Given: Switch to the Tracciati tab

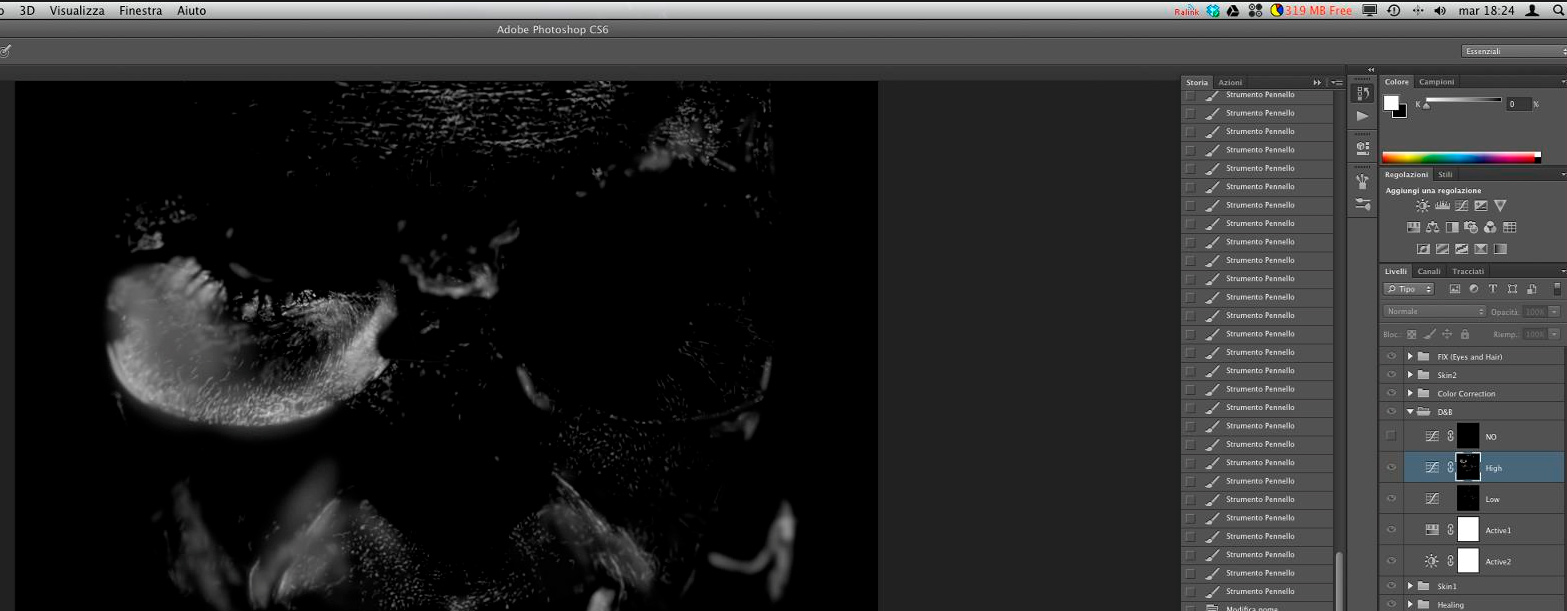Looking at the screenshot, I should (x=1468, y=271).
